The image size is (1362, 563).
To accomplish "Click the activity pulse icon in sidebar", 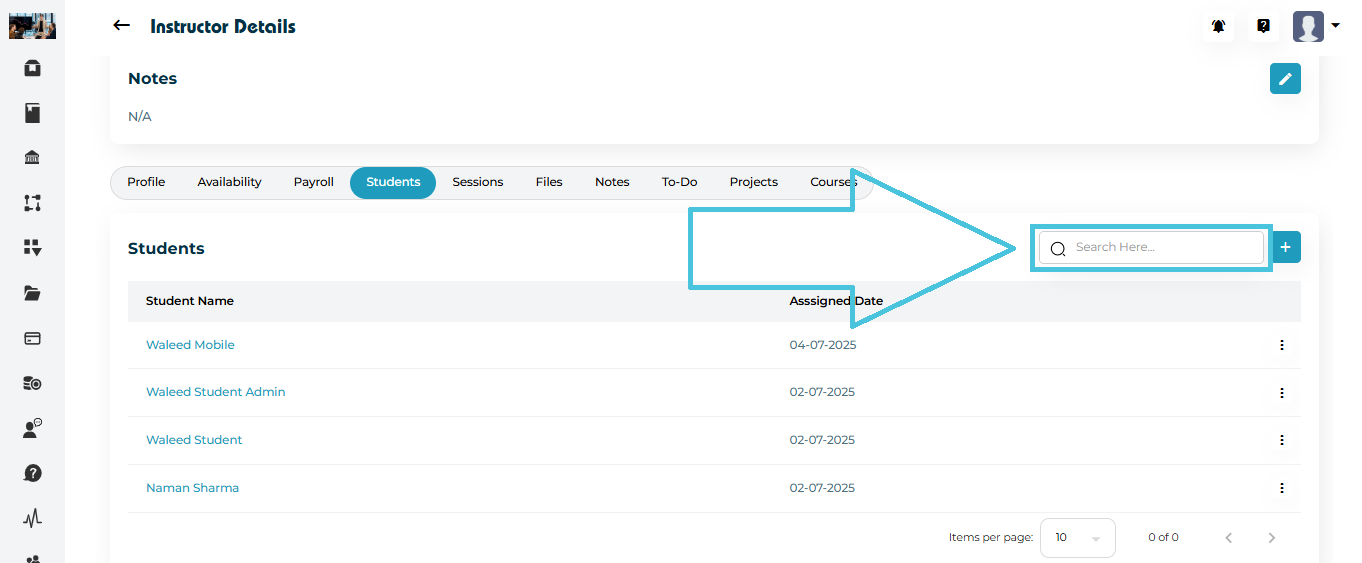I will coord(32,518).
